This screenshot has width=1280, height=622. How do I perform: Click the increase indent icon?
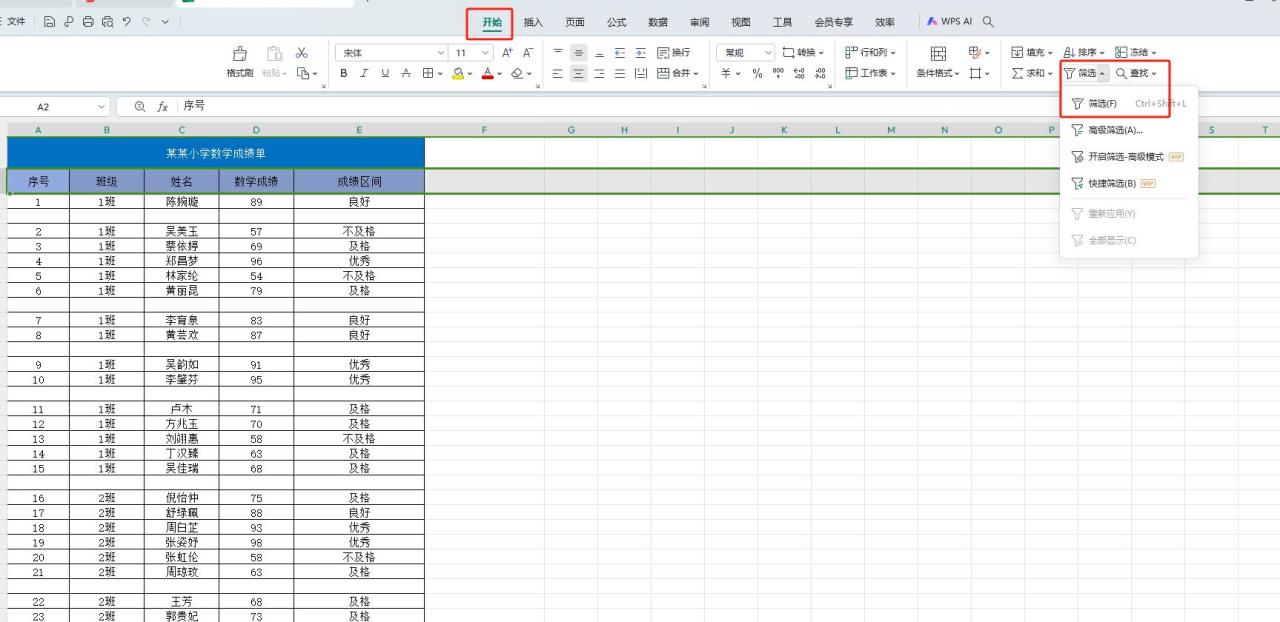coord(640,53)
